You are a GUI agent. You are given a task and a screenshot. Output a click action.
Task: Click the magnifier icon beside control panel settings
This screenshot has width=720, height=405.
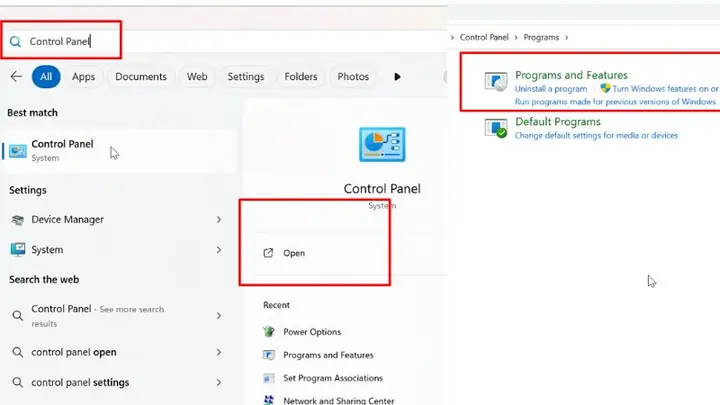pyautogui.click(x=17, y=382)
